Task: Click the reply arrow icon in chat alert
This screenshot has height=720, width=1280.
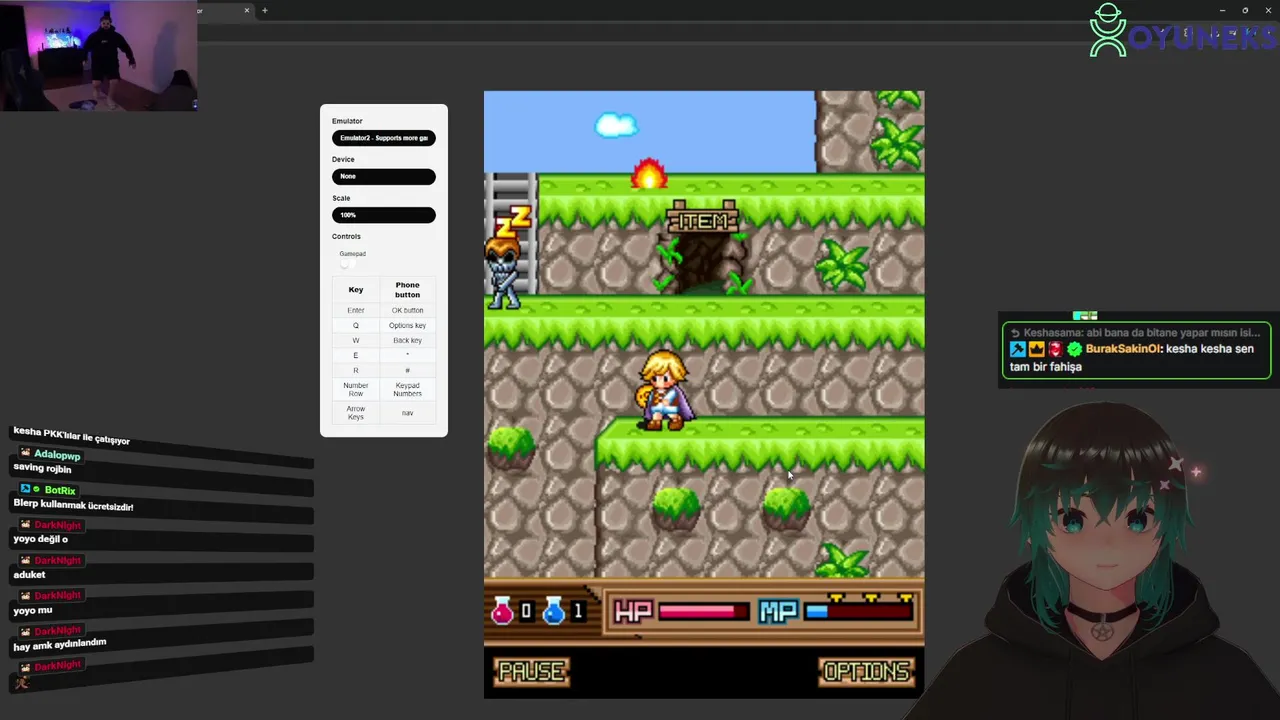Action: pos(1015,333)
